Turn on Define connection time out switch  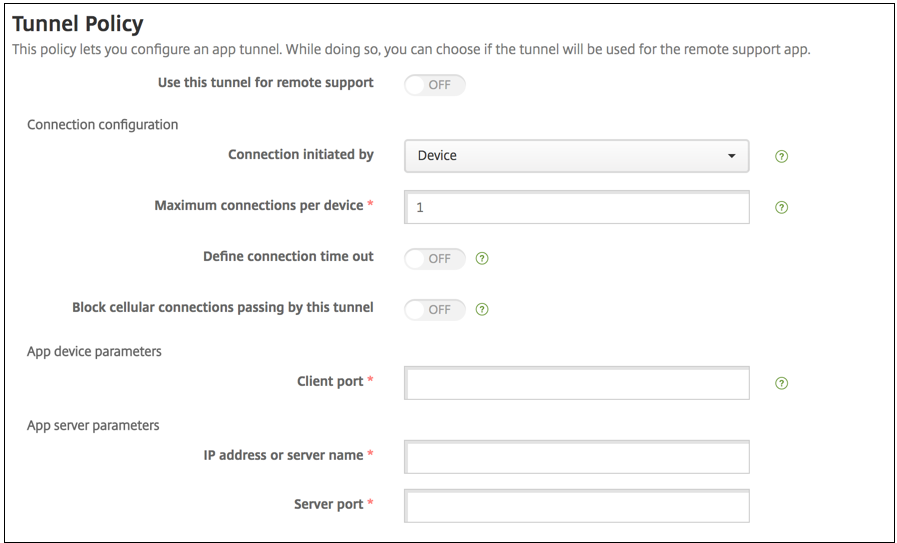click(x=435, y=258)
